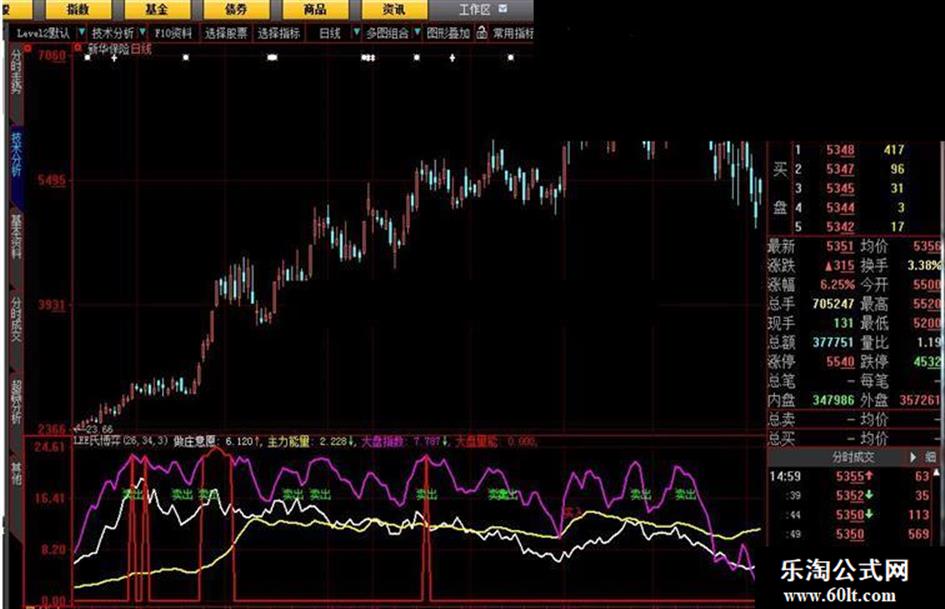Switch to the 超赢分析 side tab
945x609 pixels.
pos(15,402)
